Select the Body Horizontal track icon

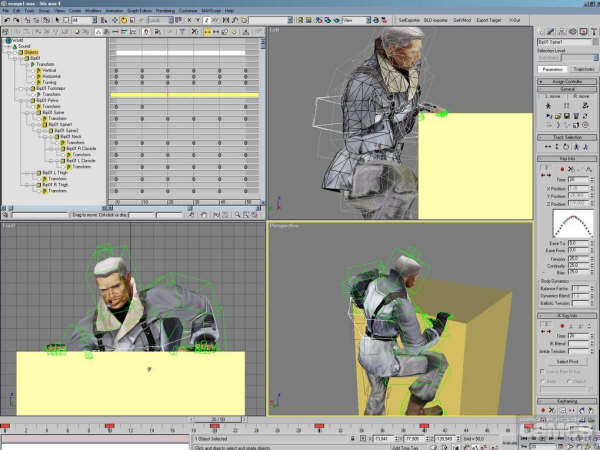[548, 147]
